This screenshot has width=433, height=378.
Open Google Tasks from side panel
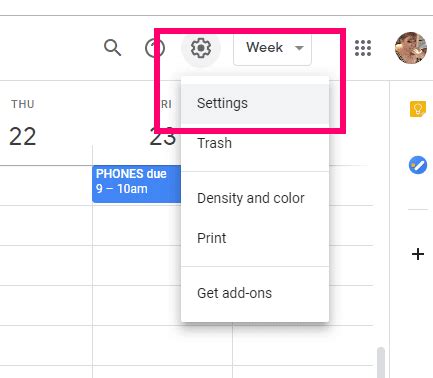click(x=418, y=165)
